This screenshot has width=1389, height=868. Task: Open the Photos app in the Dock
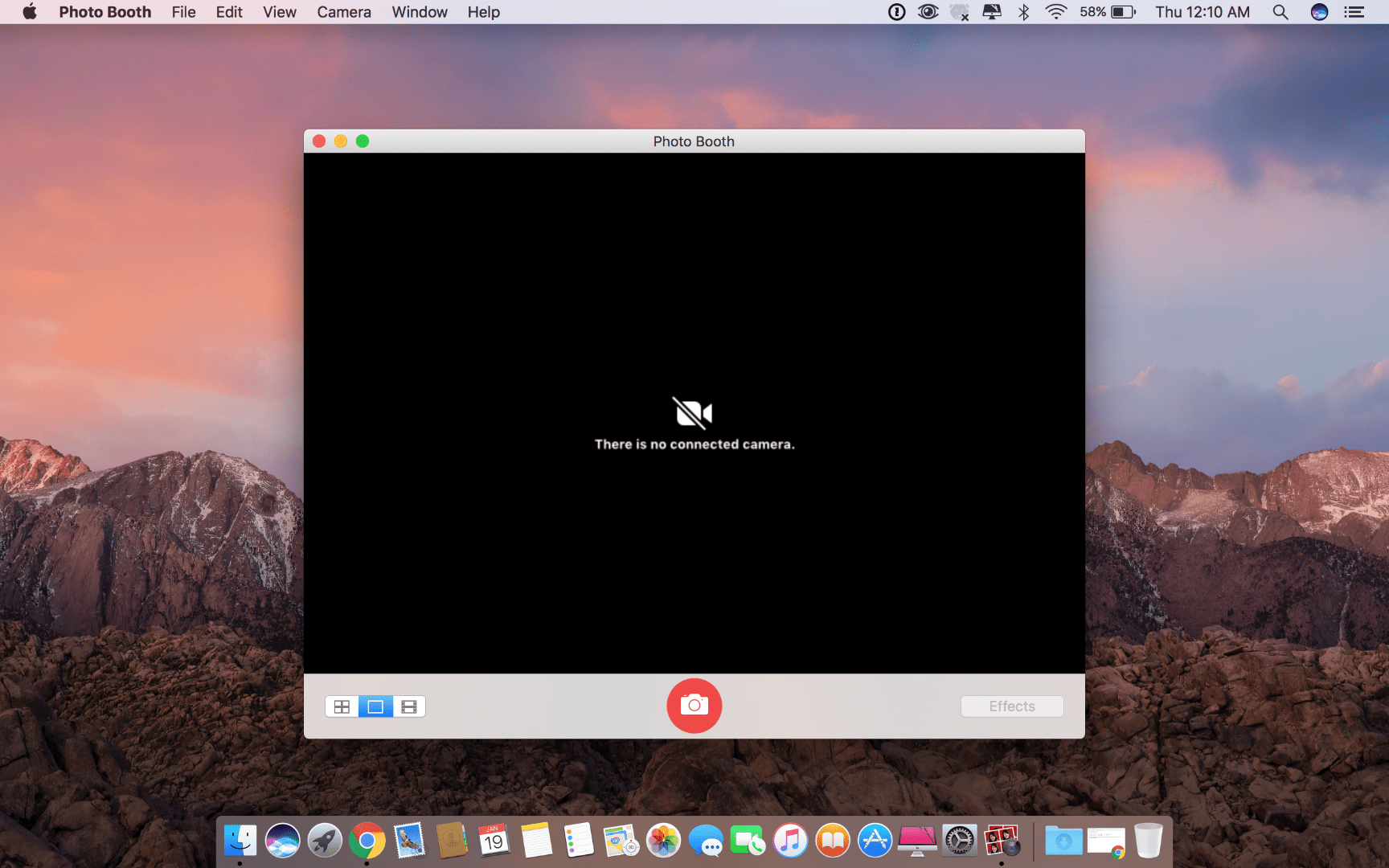(665, 840)
